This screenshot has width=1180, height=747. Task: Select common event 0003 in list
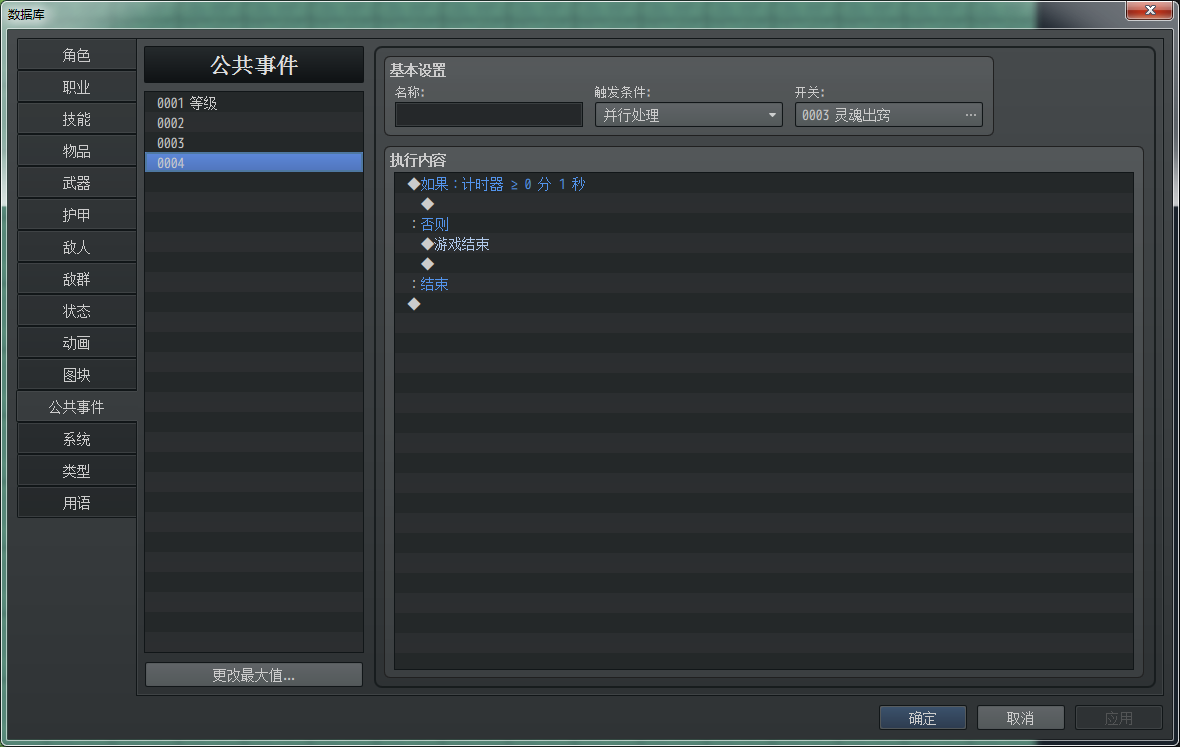pos(254,143)
